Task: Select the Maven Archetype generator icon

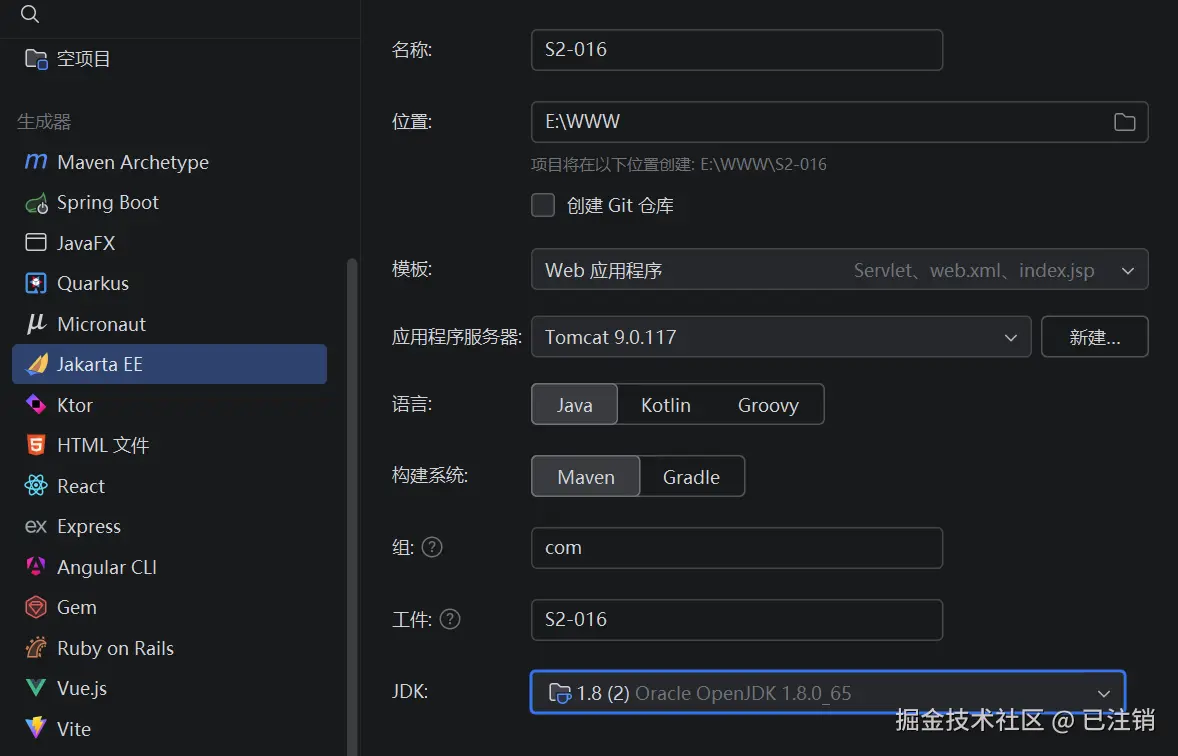Action: click(36, 162)
